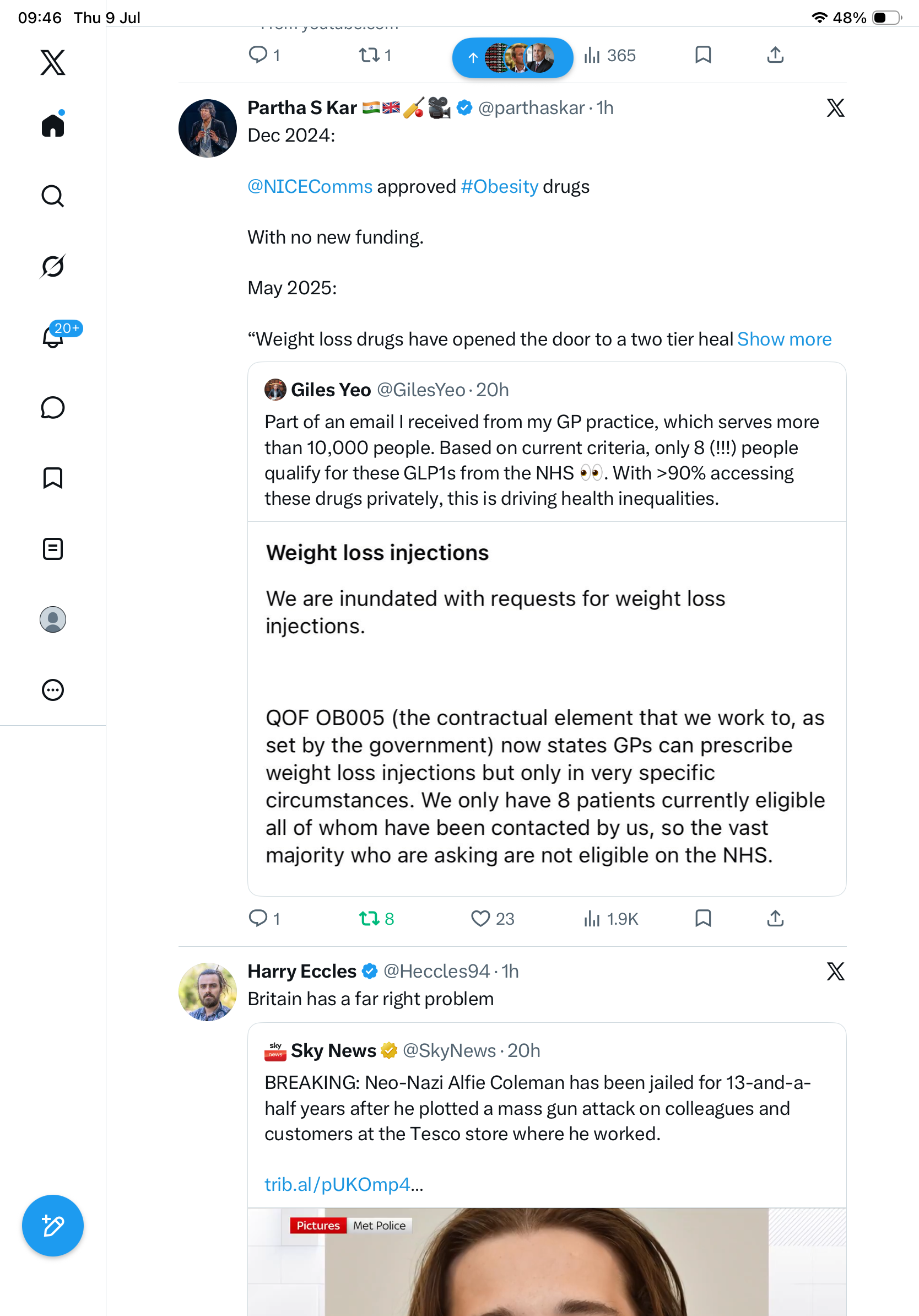The width and height of the screenshot is (919, 1316).
Task: Tap the compose new post button
Action: click(53, 1226)
